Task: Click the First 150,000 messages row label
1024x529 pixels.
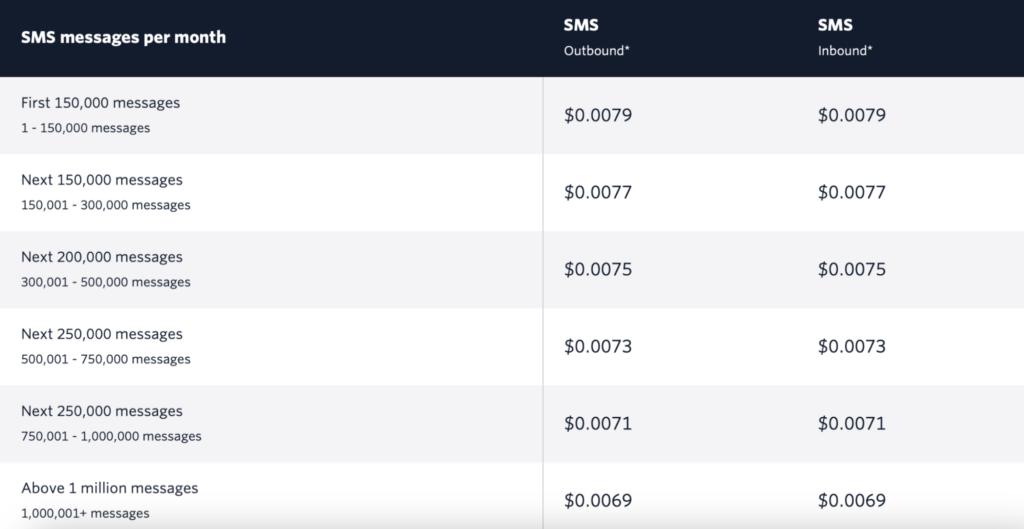Action: (101, 103)
